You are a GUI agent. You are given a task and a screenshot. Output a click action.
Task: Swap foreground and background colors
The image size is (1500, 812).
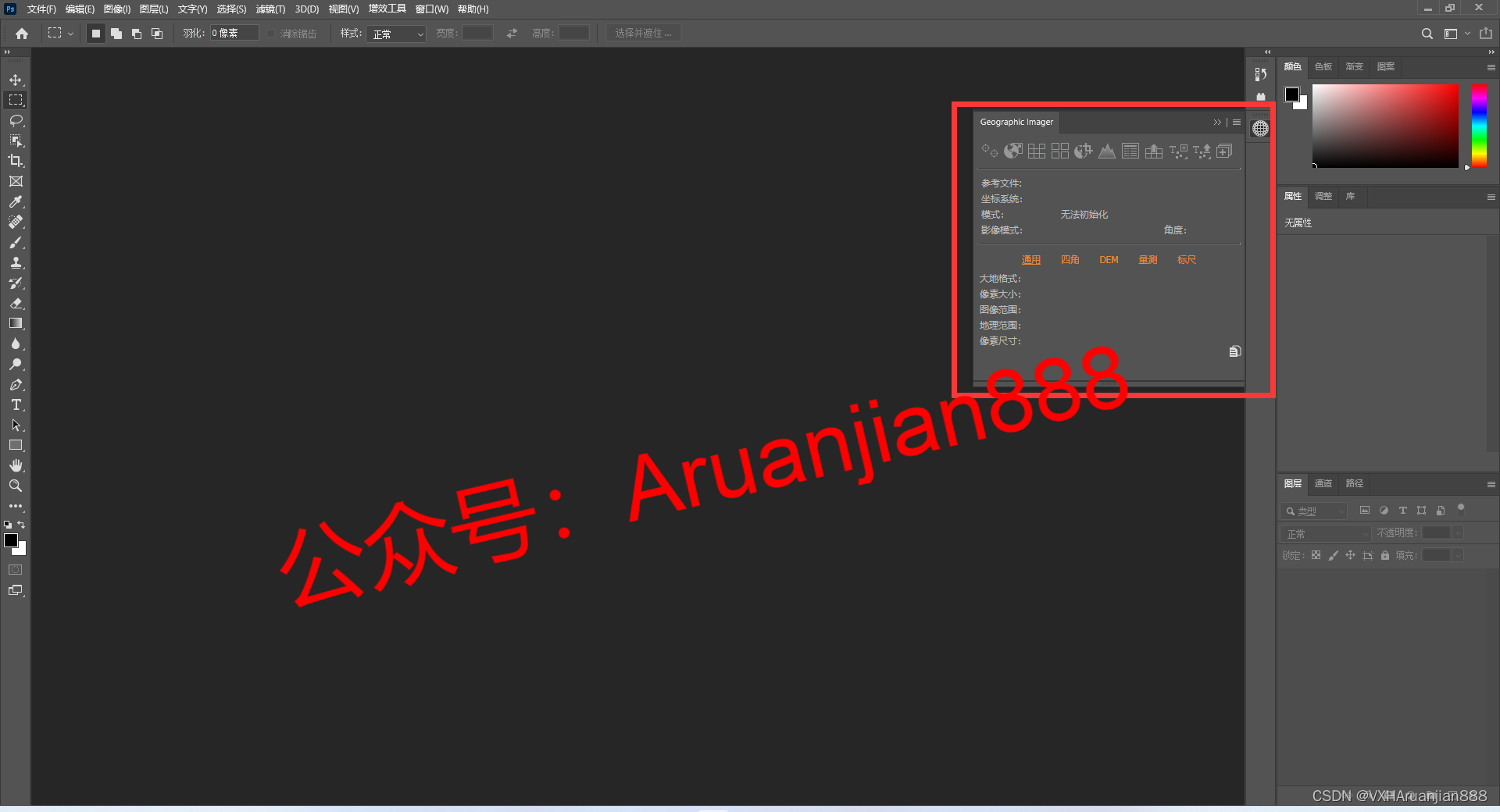point(21,525)
